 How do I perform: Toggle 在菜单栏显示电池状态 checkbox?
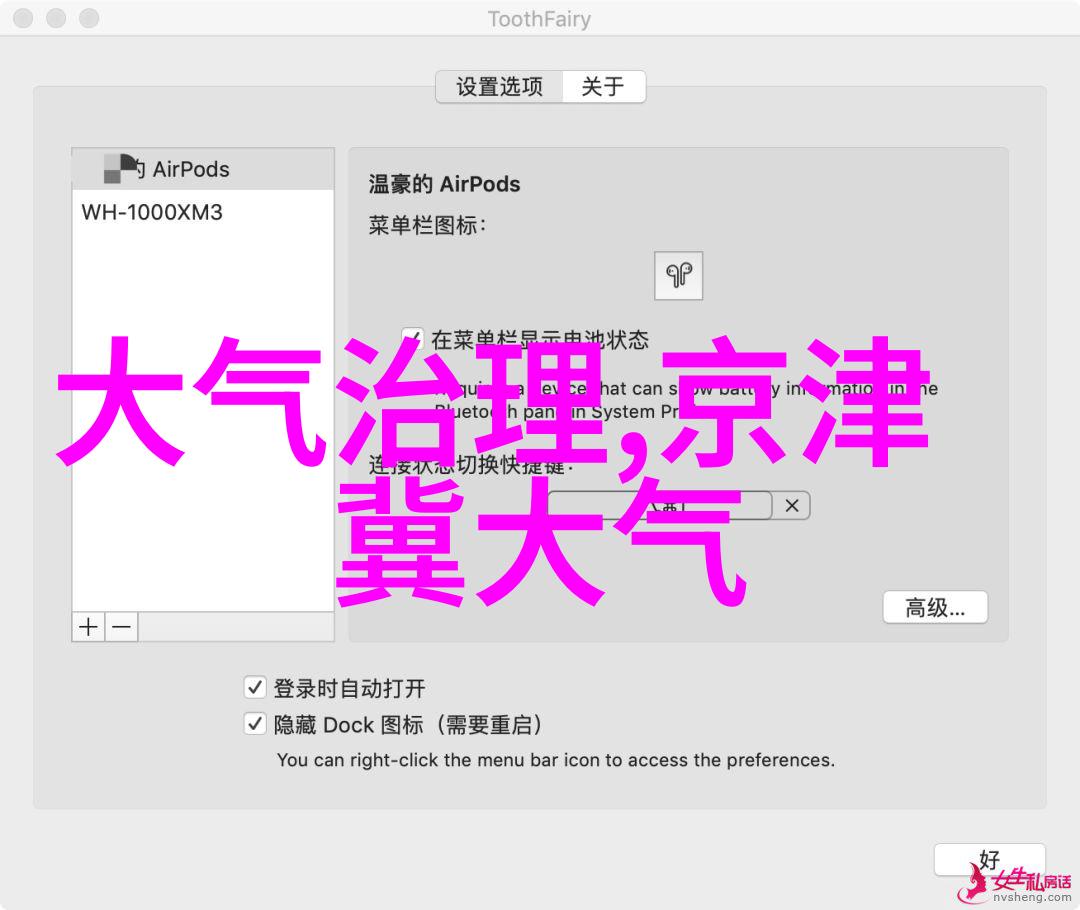click(x=413, y=338)
